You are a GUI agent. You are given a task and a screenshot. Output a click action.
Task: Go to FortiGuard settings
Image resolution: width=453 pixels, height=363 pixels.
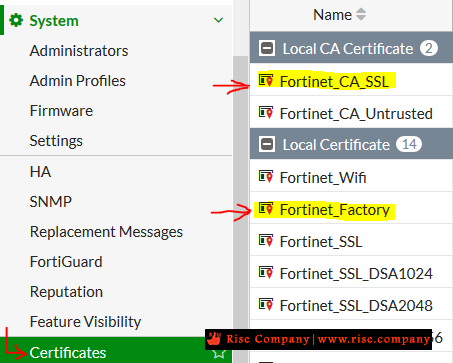tap(66, 262)
